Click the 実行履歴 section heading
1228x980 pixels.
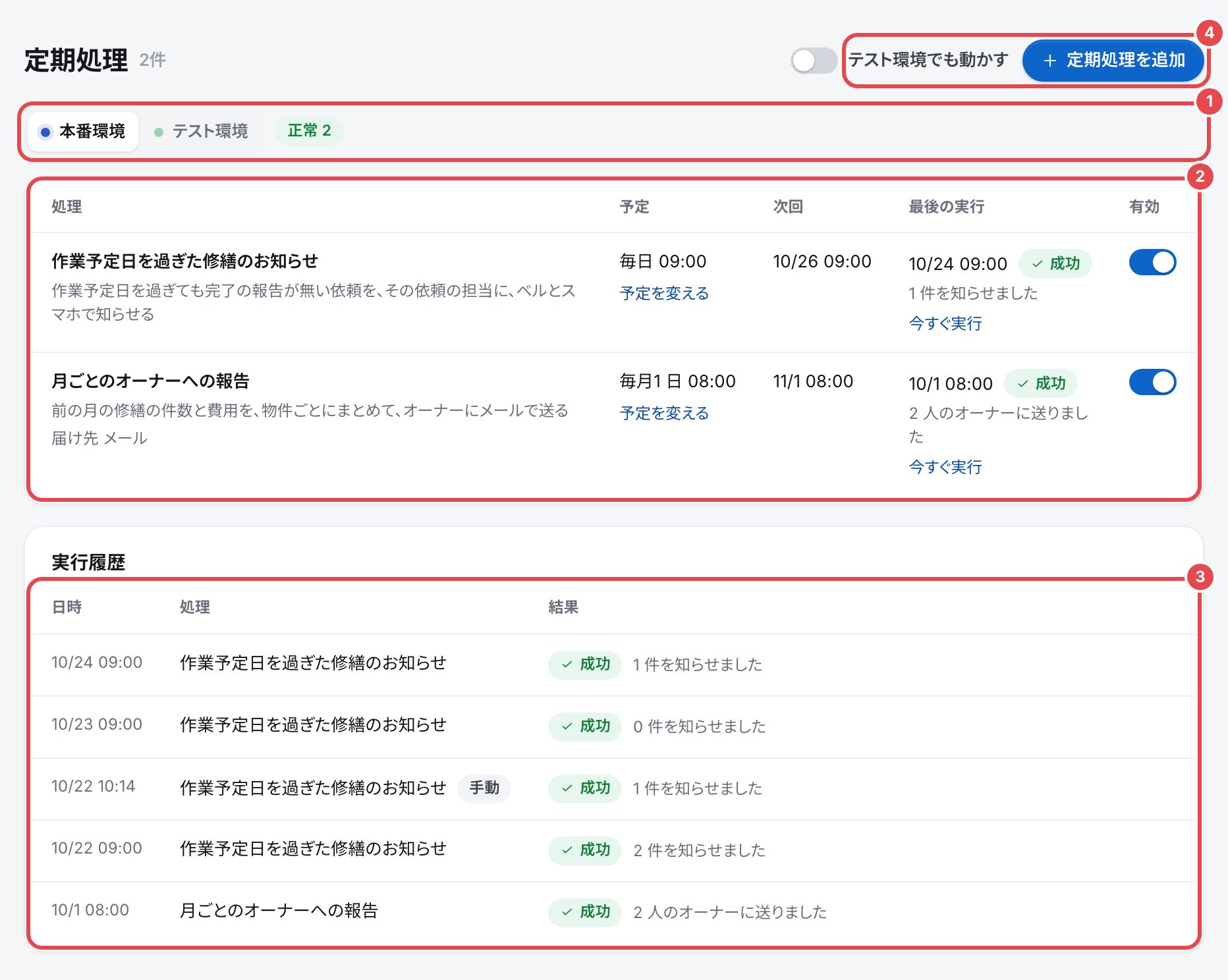[88, 562]
